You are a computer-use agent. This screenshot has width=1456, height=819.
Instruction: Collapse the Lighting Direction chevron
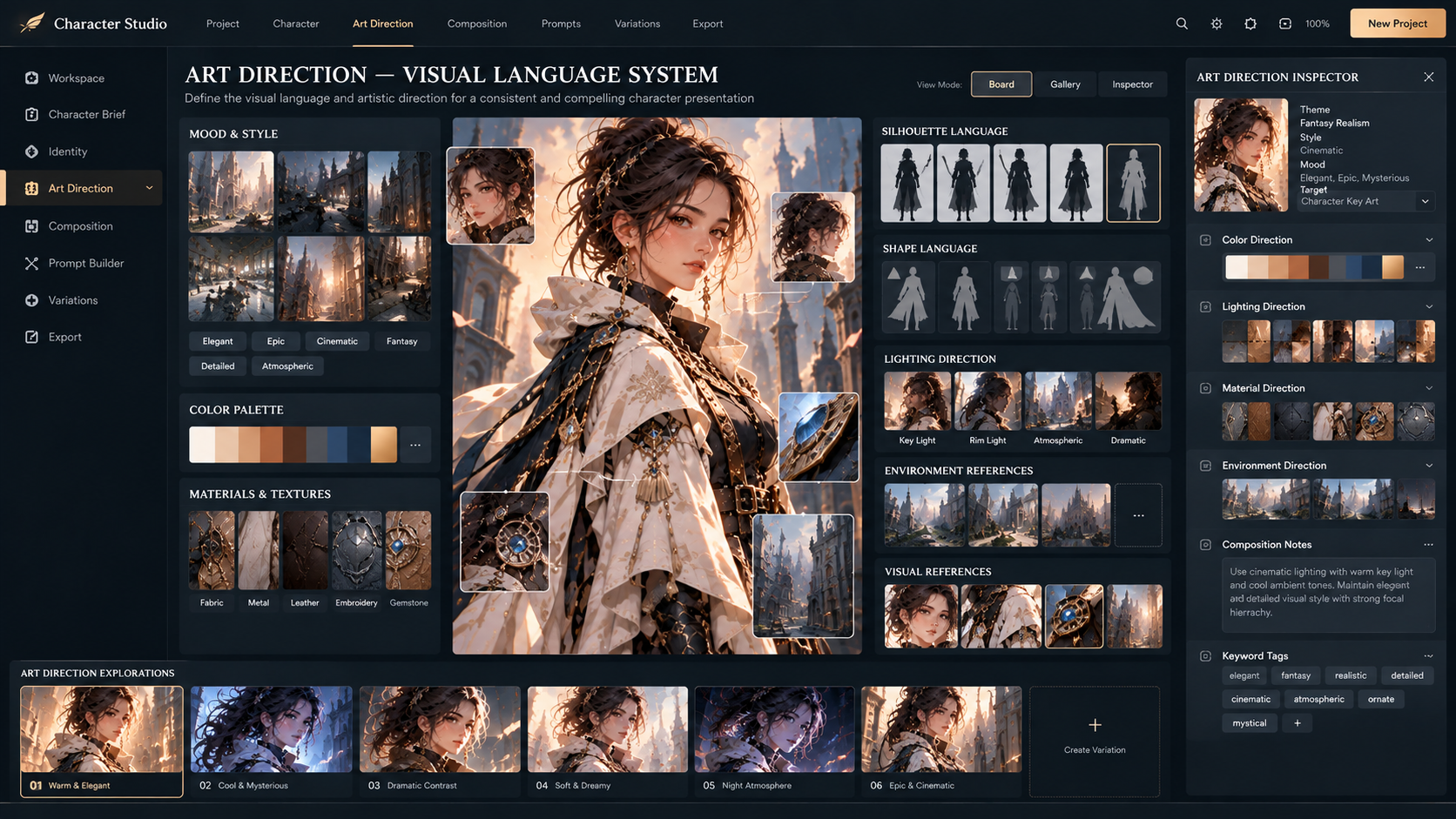[x=1429, y=306]
